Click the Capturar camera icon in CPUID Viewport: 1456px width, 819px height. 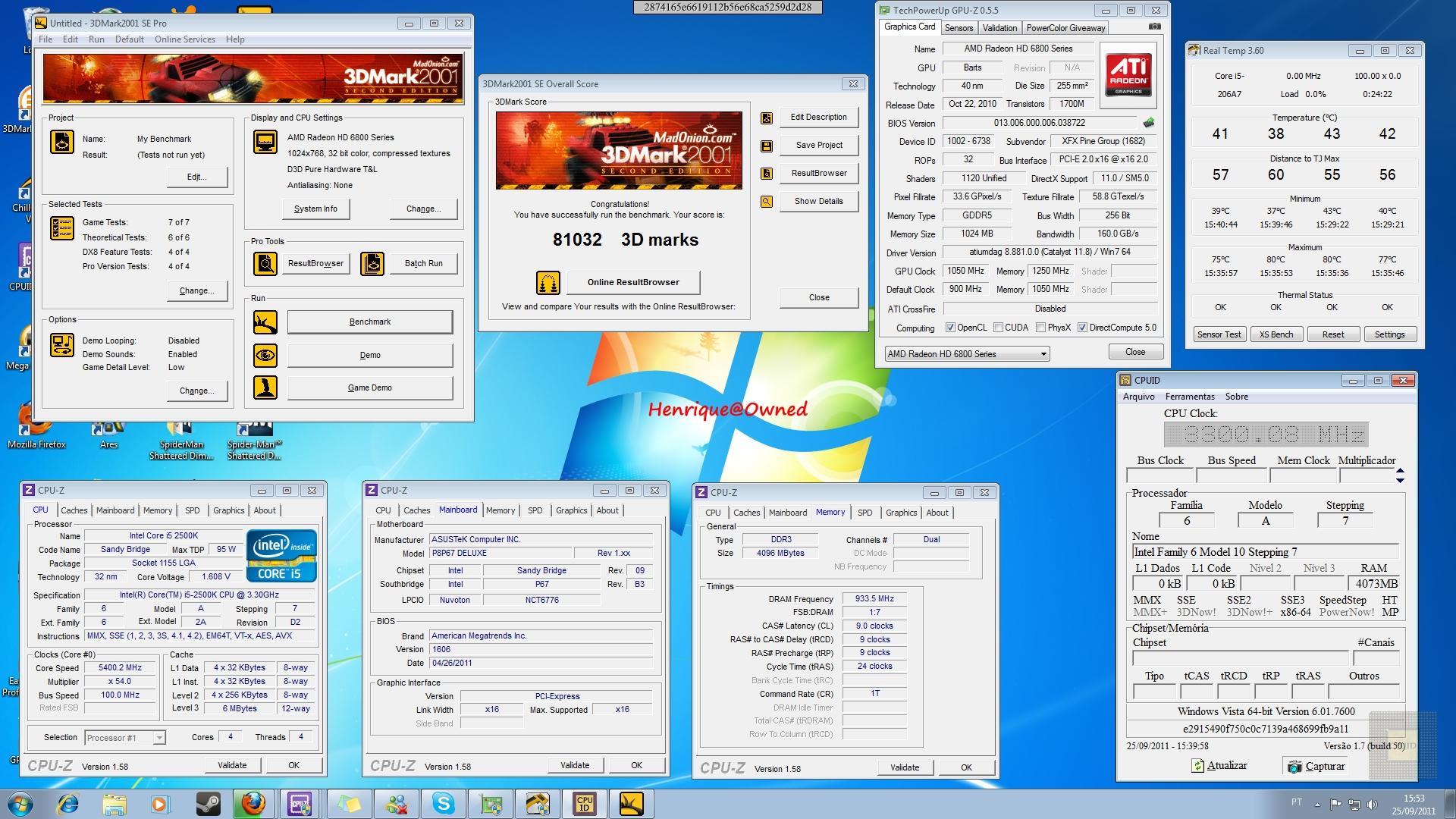[1294, 767]
